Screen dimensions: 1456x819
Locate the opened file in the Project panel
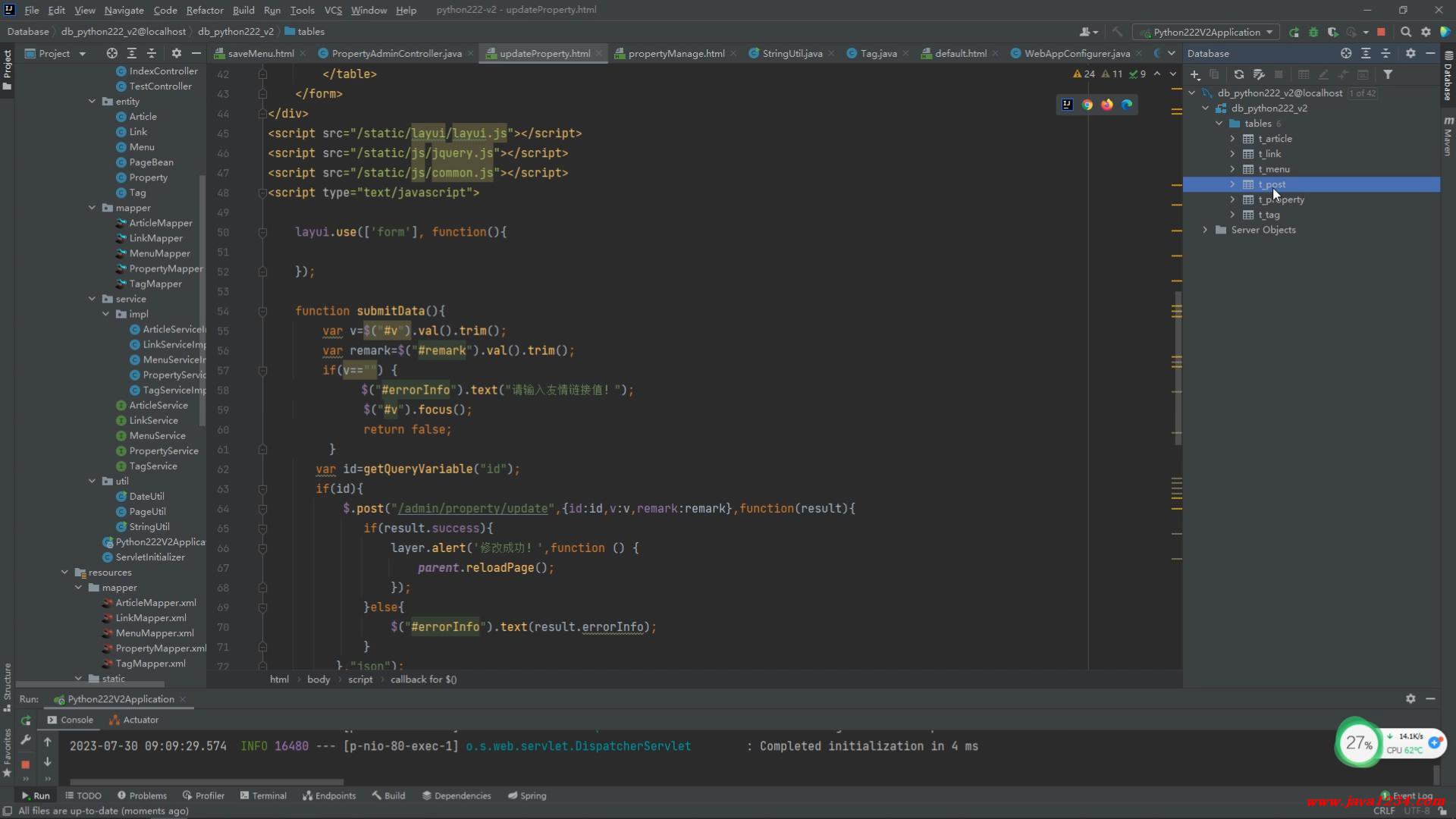pyautogui.click(x=111, y=53)
